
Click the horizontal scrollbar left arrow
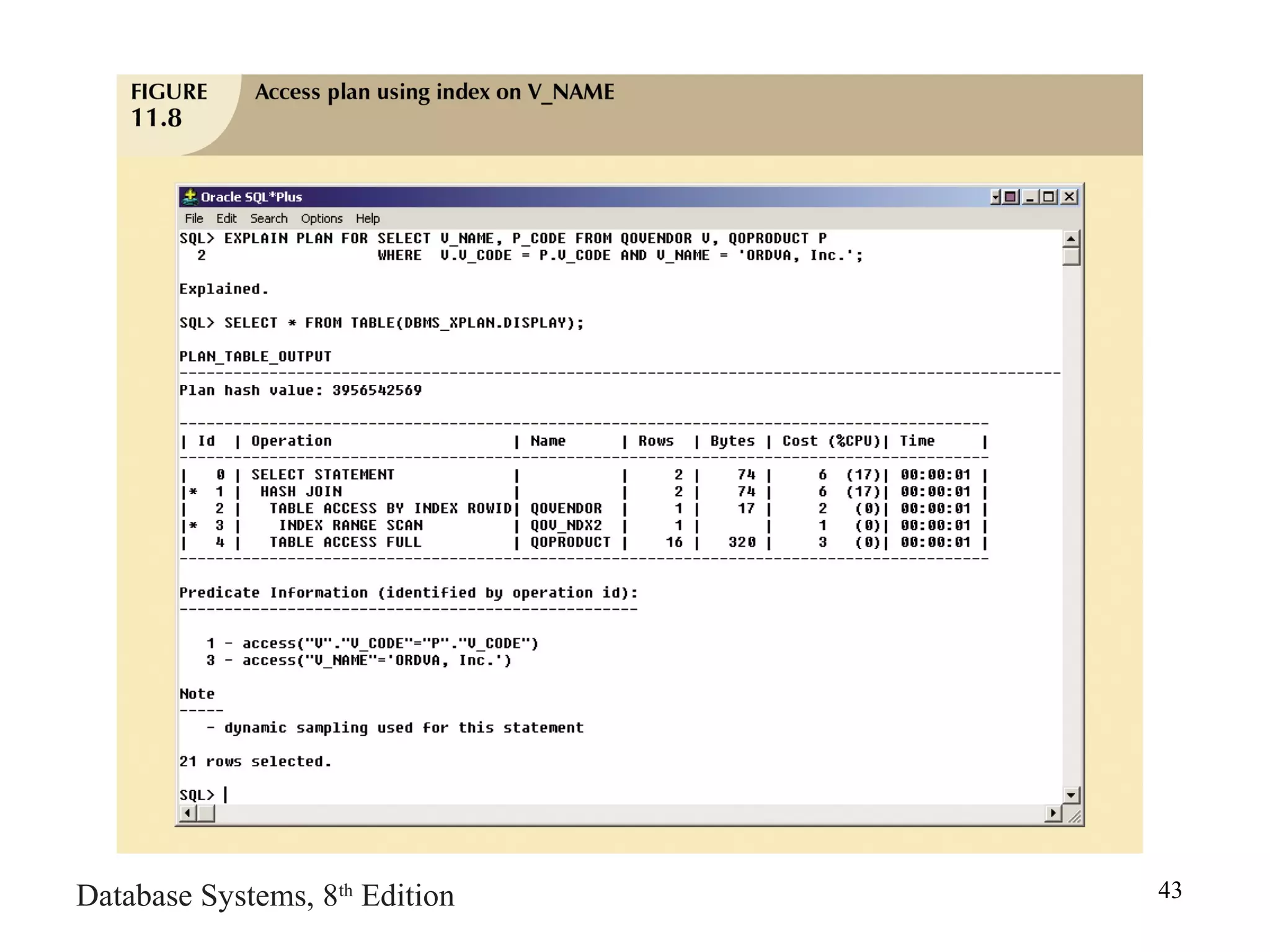coord(187,813)
